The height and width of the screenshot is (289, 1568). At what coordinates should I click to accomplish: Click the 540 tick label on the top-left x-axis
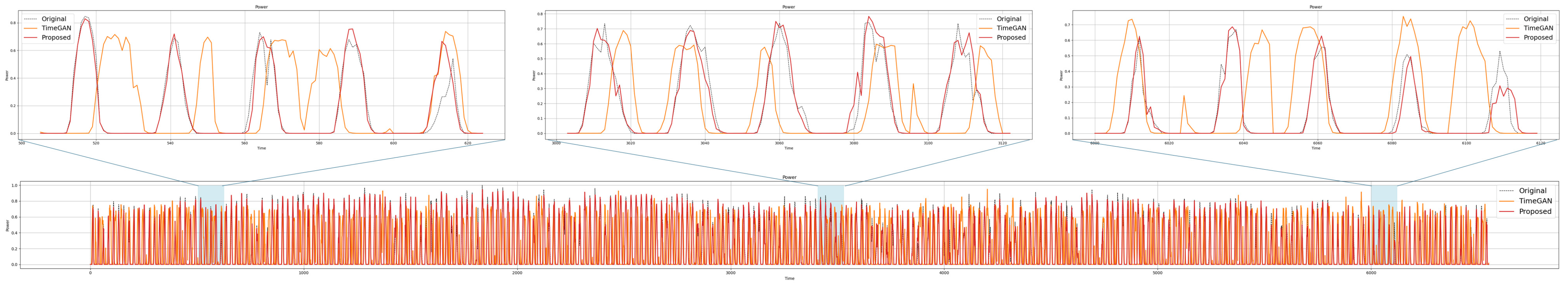[x=171, y=143]
